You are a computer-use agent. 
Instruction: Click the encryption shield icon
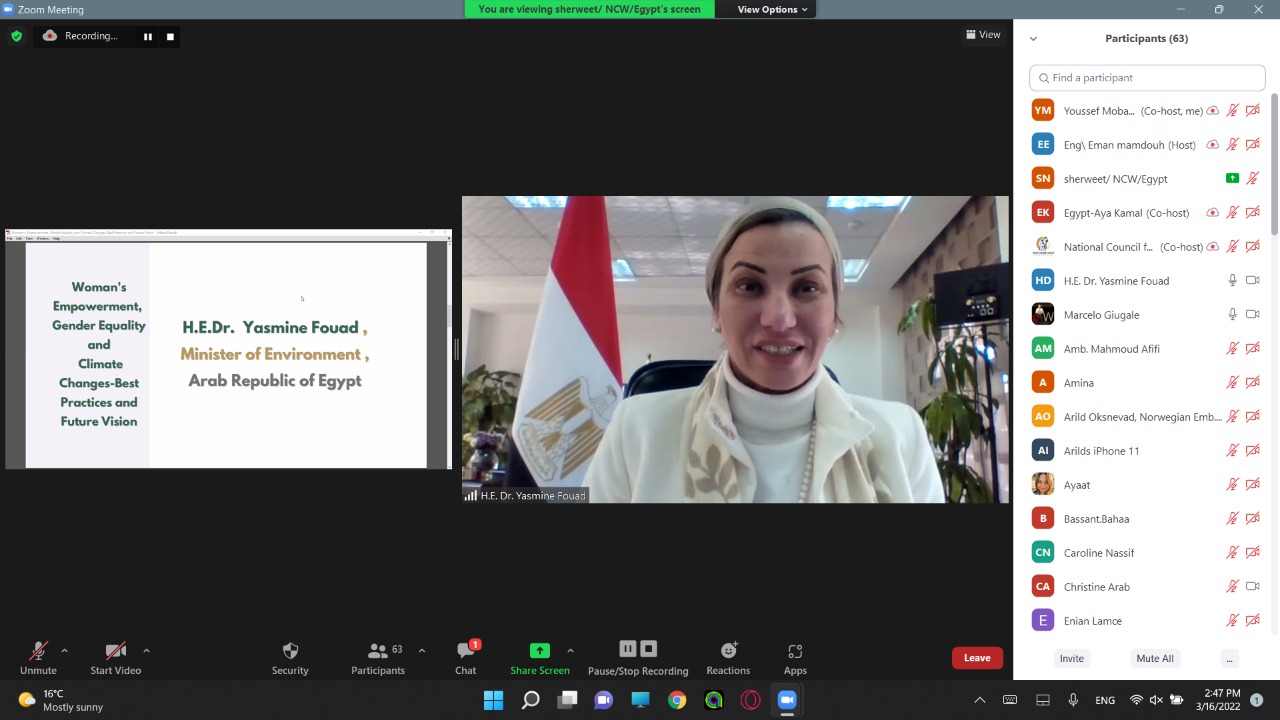[16, 36]
